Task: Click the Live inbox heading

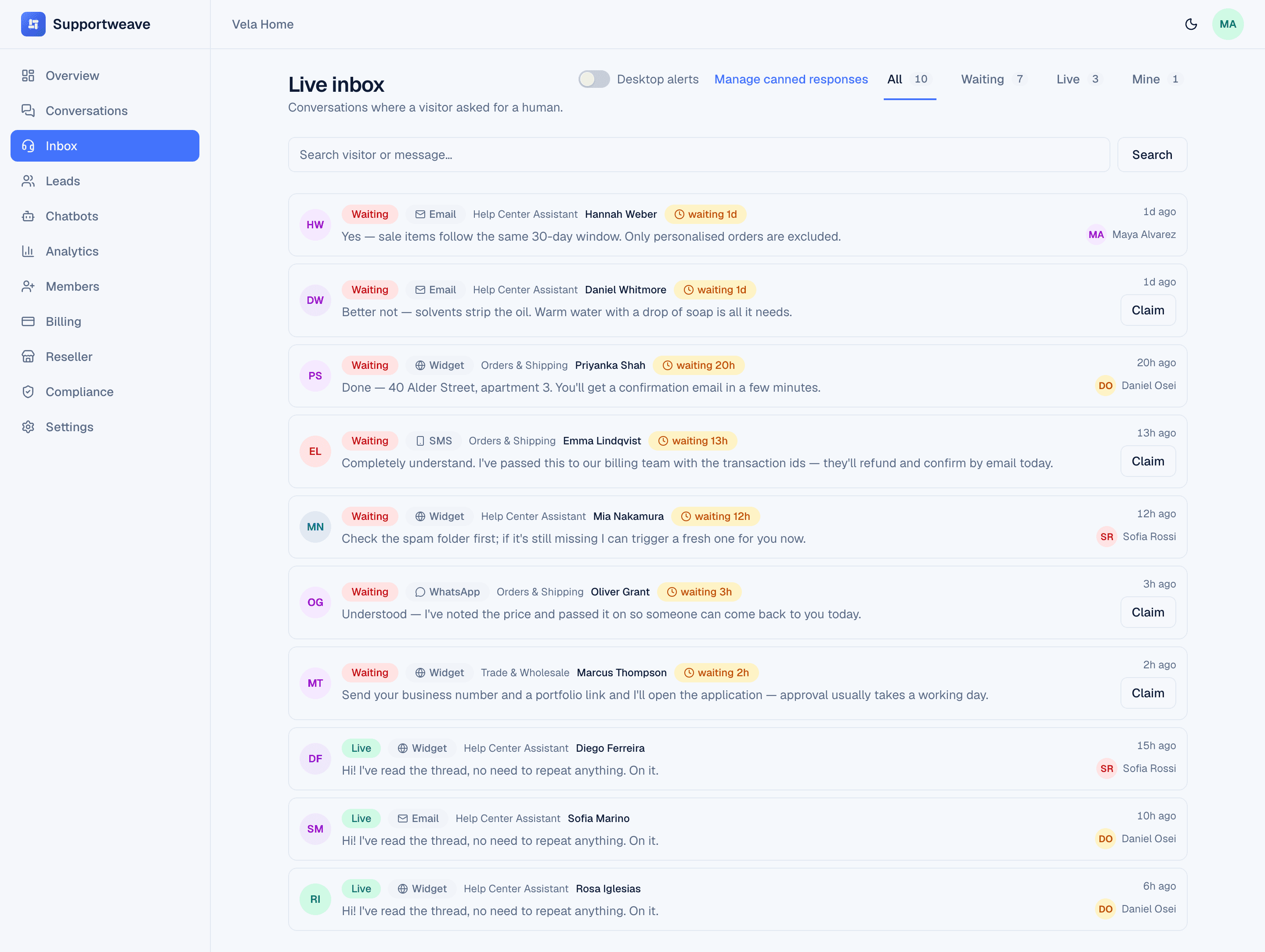Action: coord(336,84)
